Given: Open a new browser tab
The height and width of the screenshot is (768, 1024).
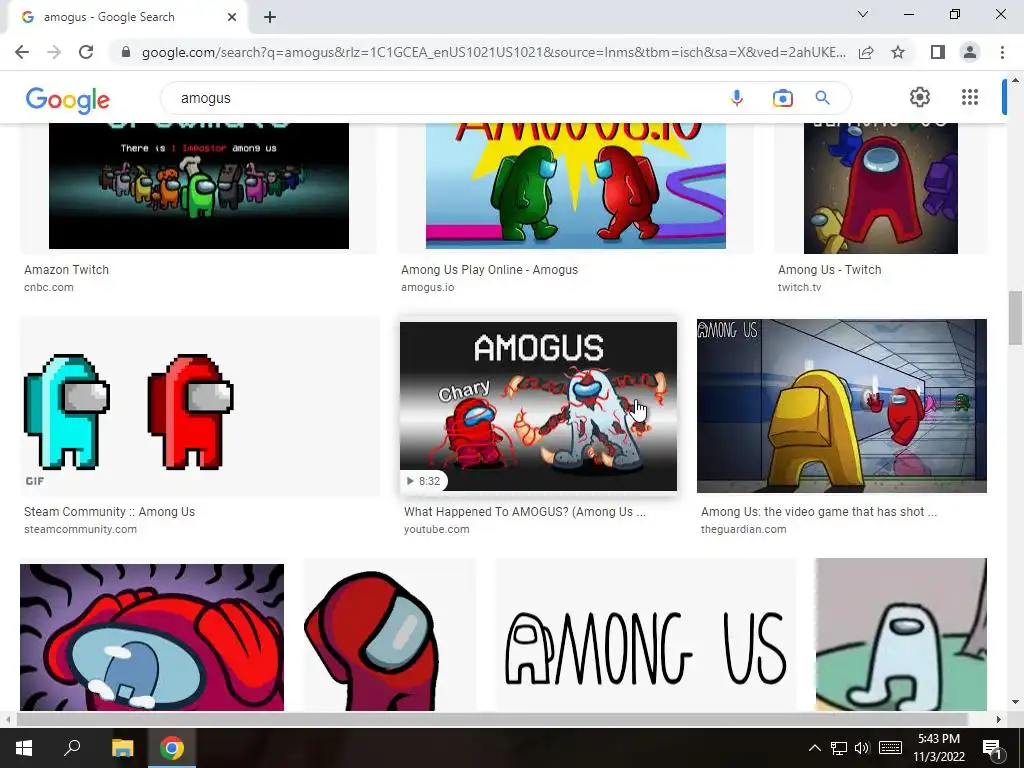Looking at the screenshot, I should (x=270, y=17).
